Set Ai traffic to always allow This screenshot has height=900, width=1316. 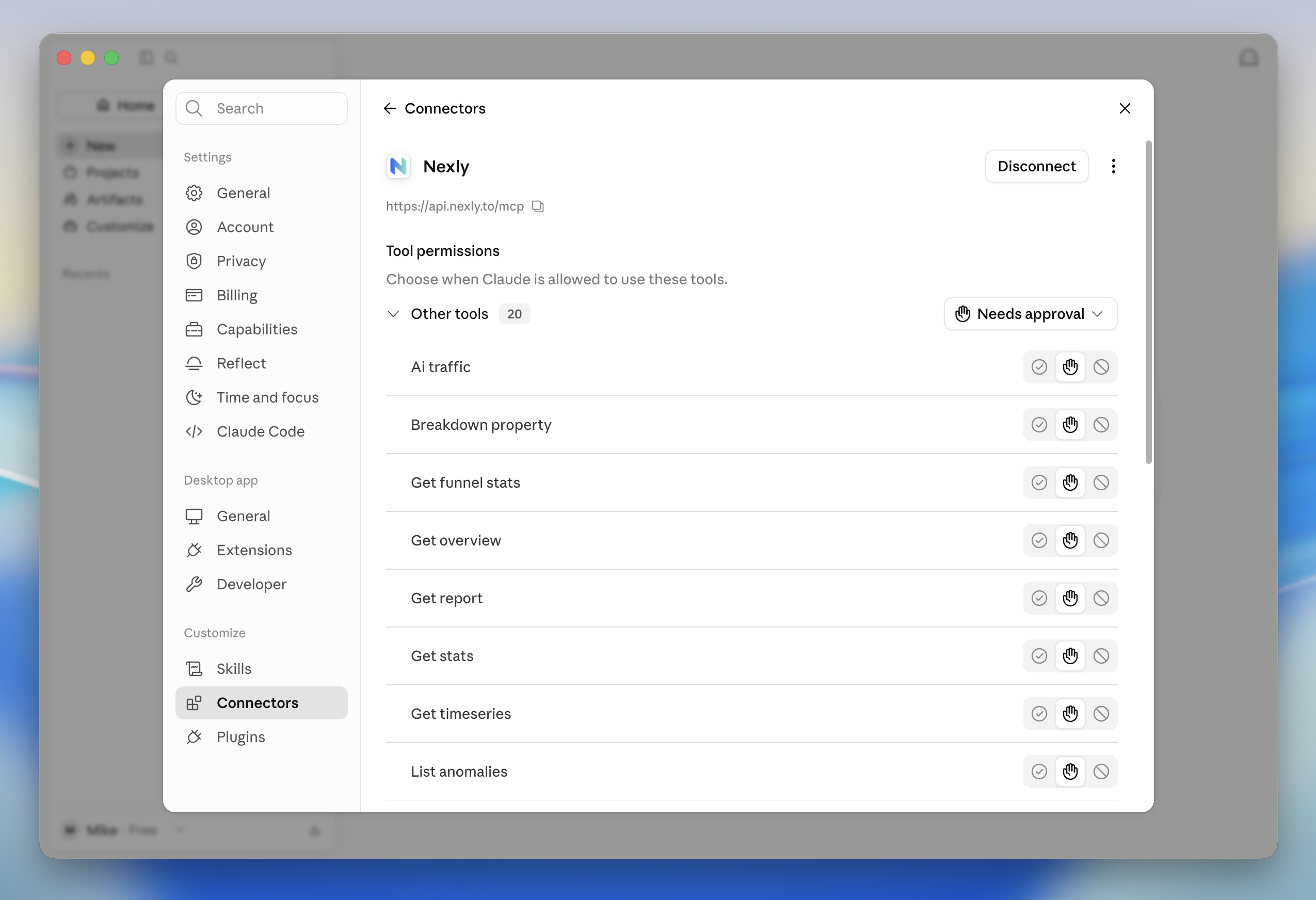tap(1039, 367)
